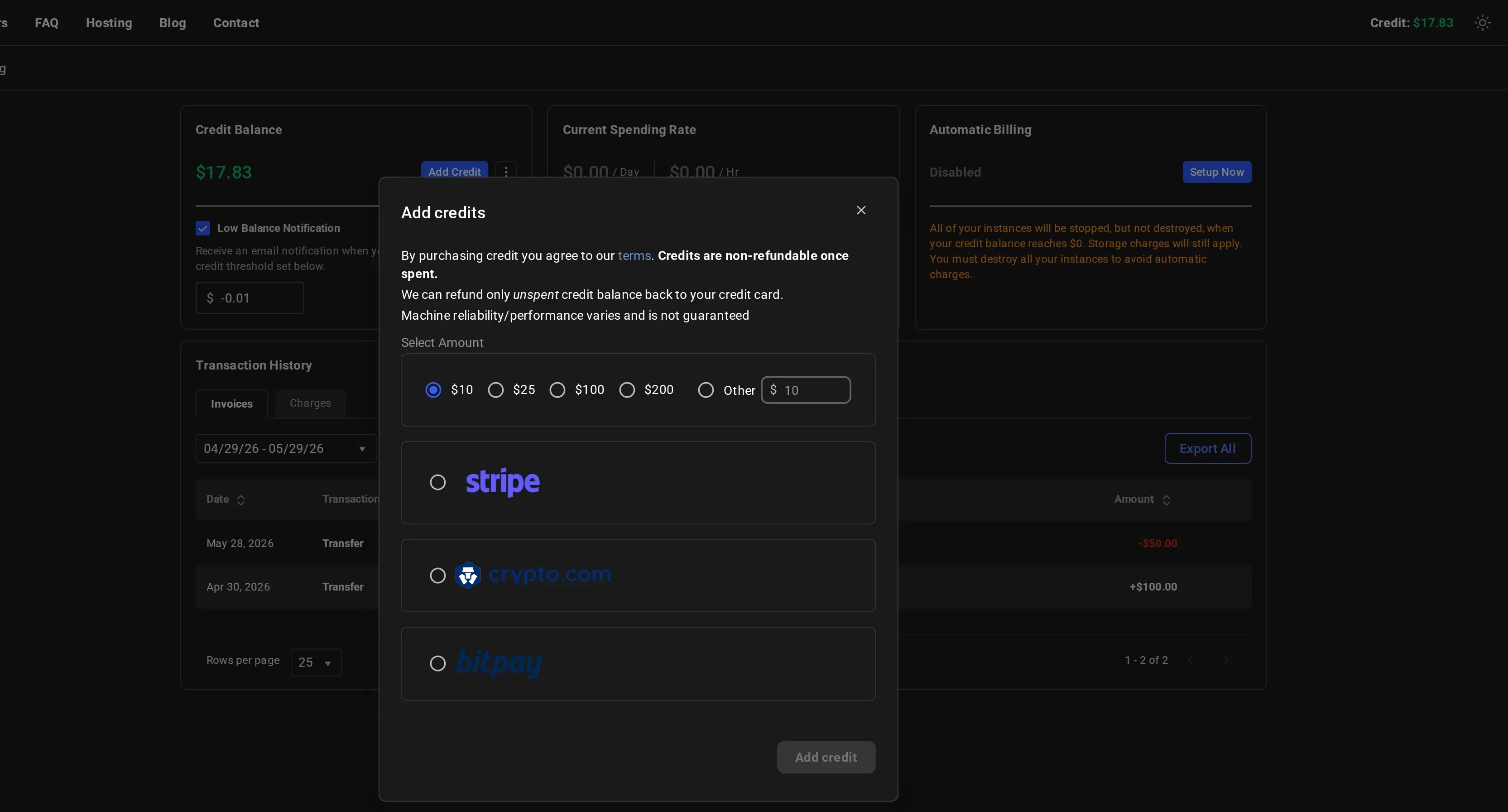The image size is (1508, 812).
Task: Select the Other amount option
Action: (x=706, y=390)
